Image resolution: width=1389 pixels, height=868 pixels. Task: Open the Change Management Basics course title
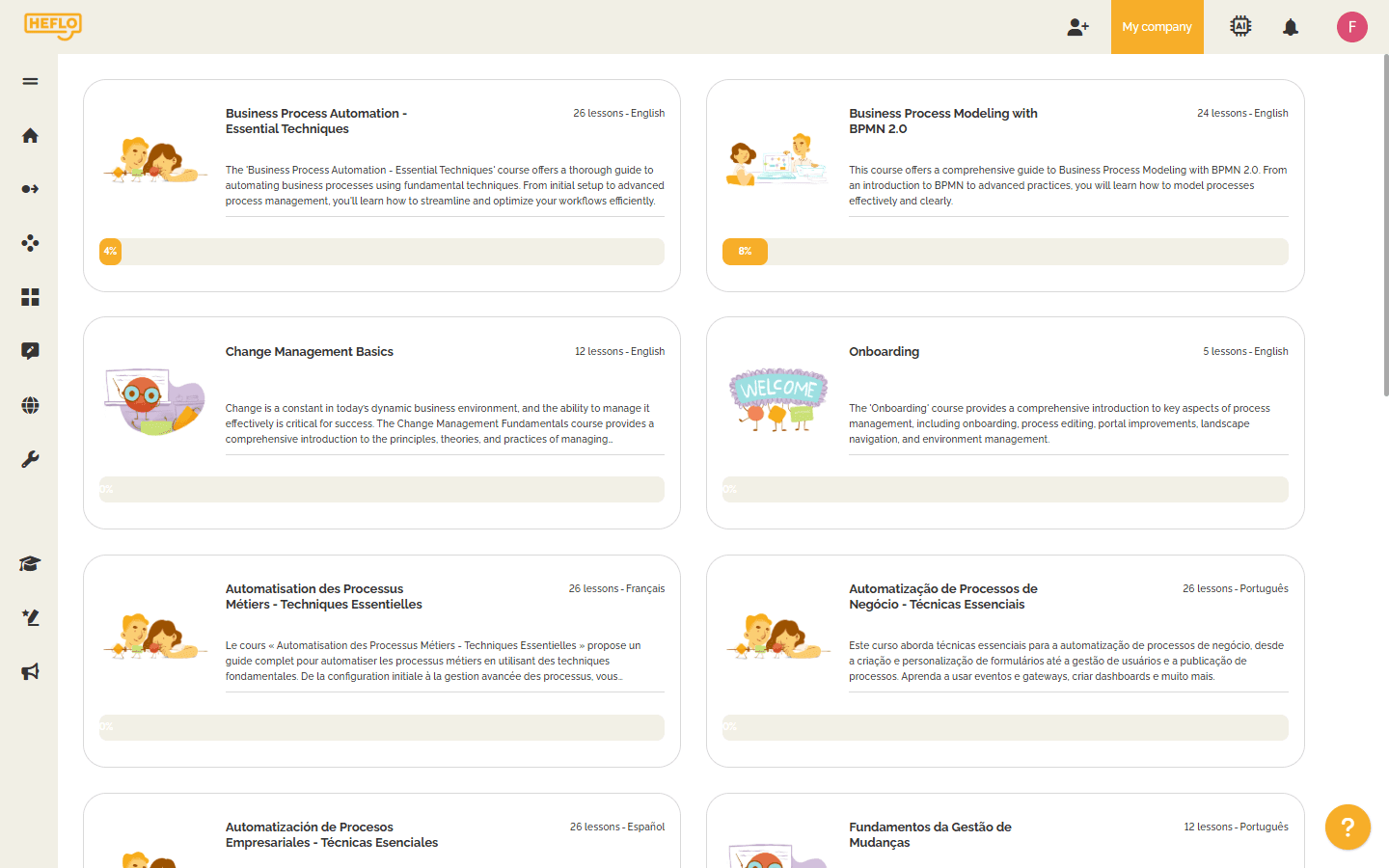309,351
